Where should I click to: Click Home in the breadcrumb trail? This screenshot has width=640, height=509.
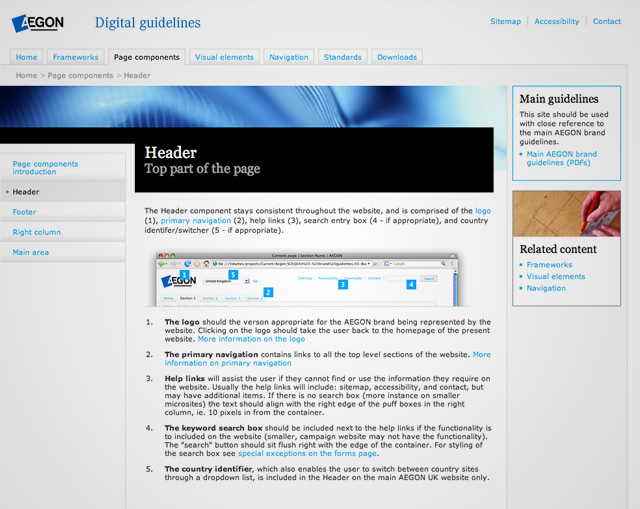click(x=27, y=75)
